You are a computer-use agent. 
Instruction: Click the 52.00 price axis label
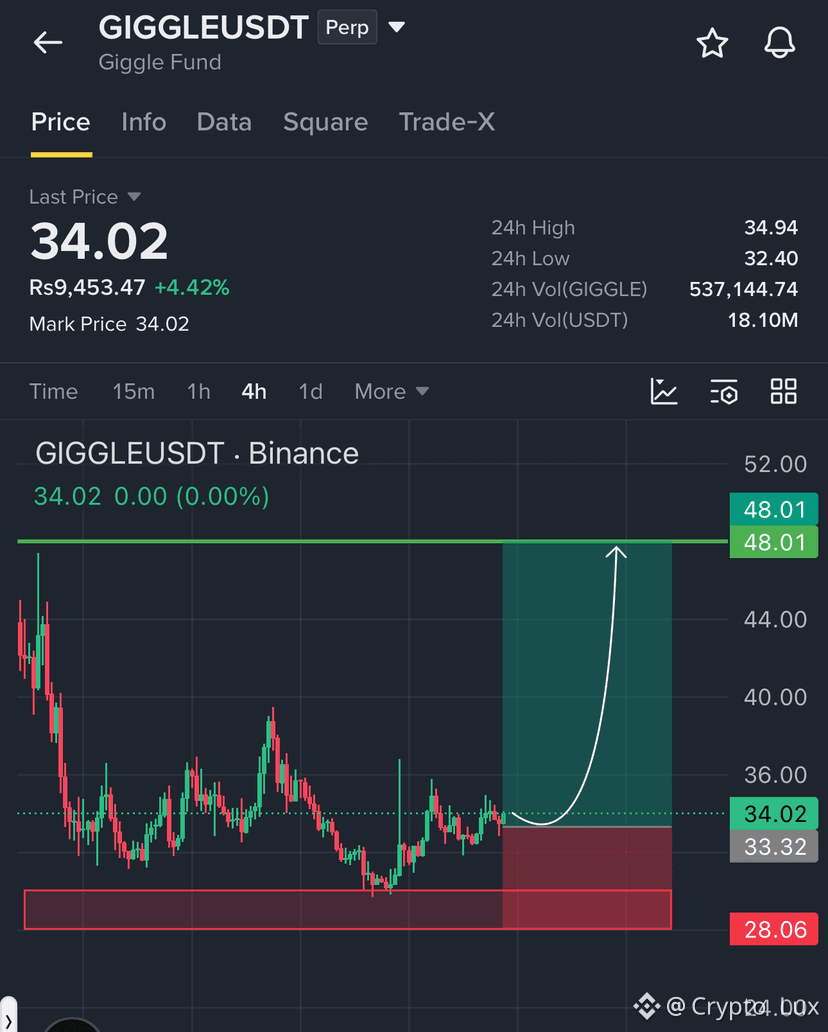pyautogui.click(x=775, y=465)
